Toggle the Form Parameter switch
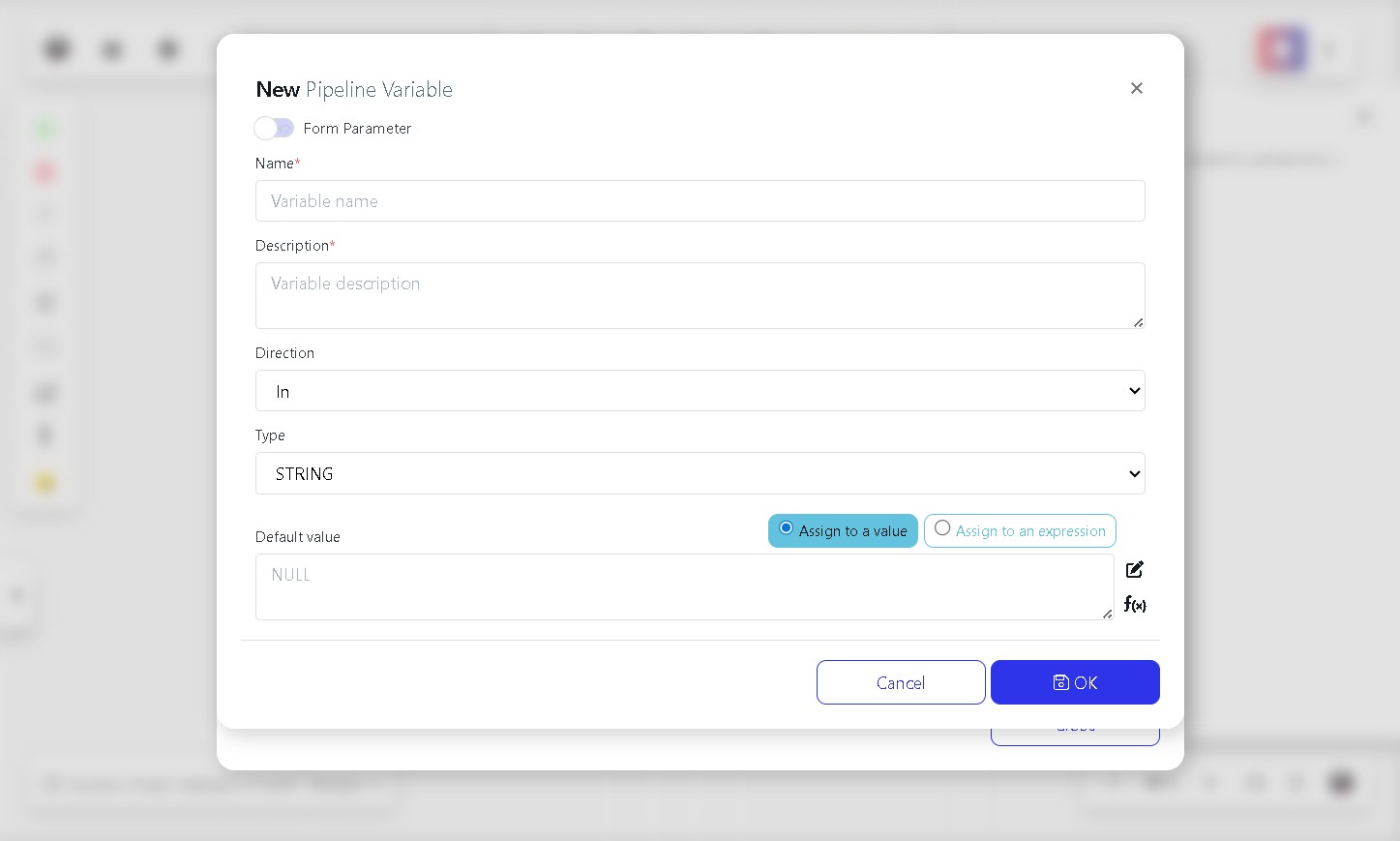 click(x=274, y=128)
